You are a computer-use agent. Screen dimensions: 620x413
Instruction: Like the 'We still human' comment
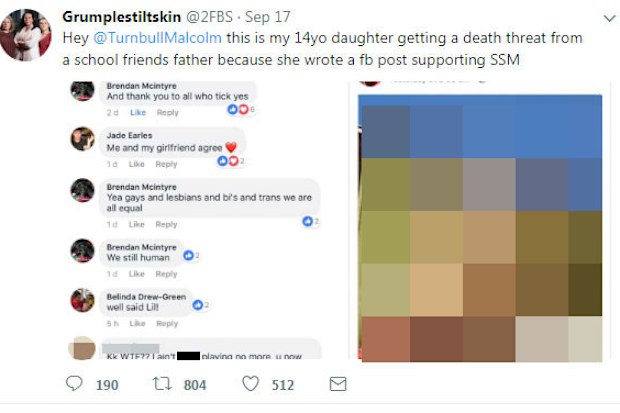(136, 274)
